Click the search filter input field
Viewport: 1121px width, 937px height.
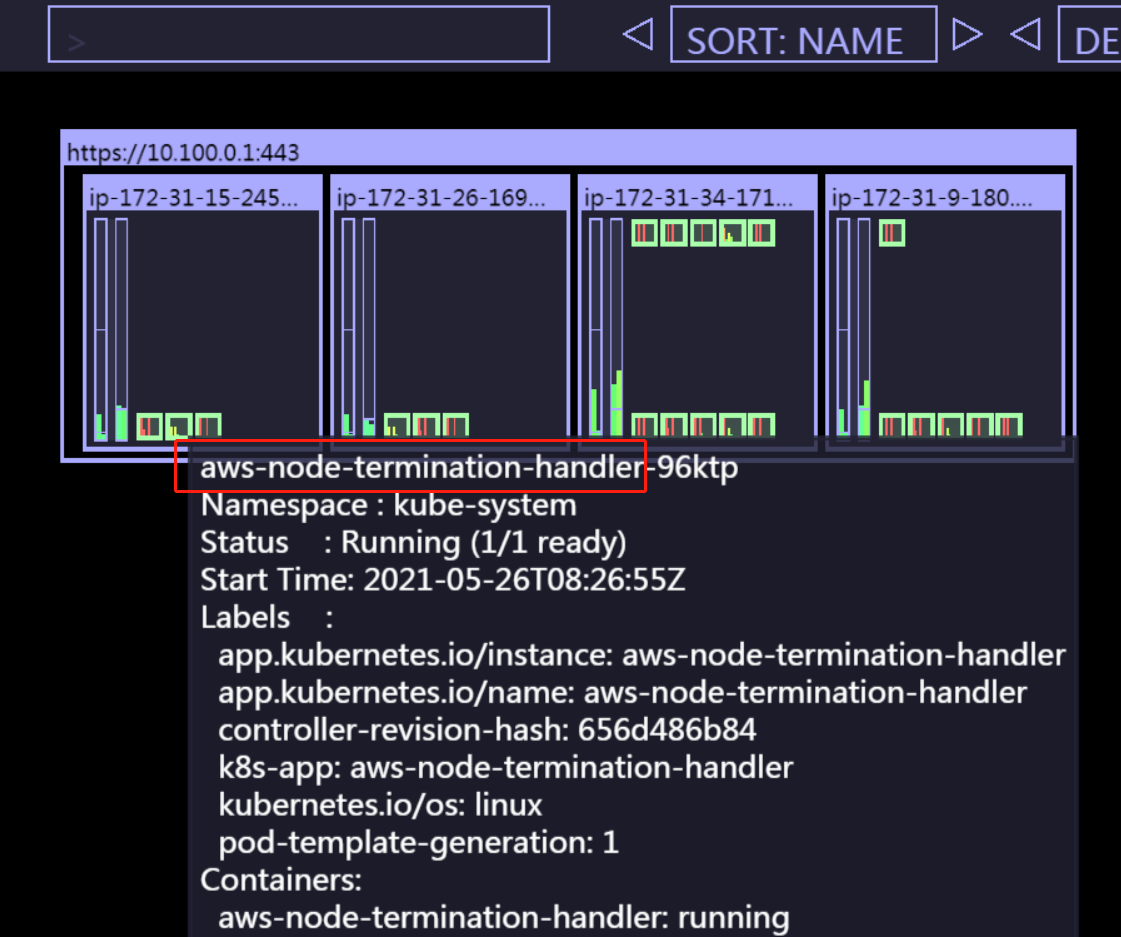299,34
